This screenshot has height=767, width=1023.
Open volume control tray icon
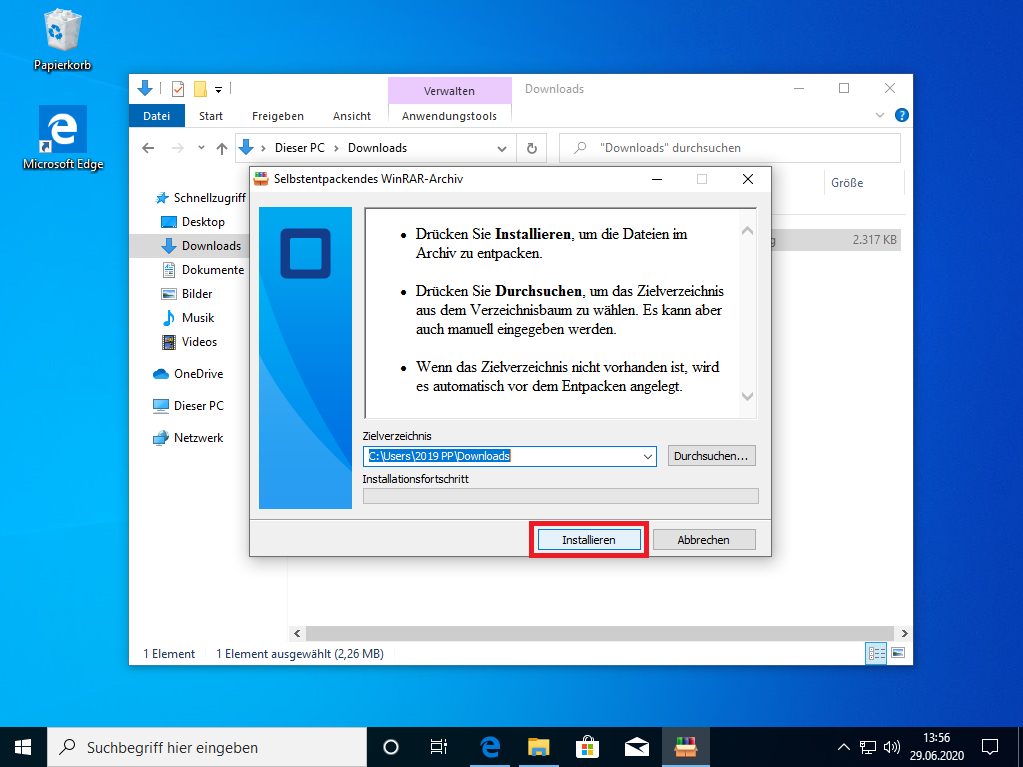891,747
